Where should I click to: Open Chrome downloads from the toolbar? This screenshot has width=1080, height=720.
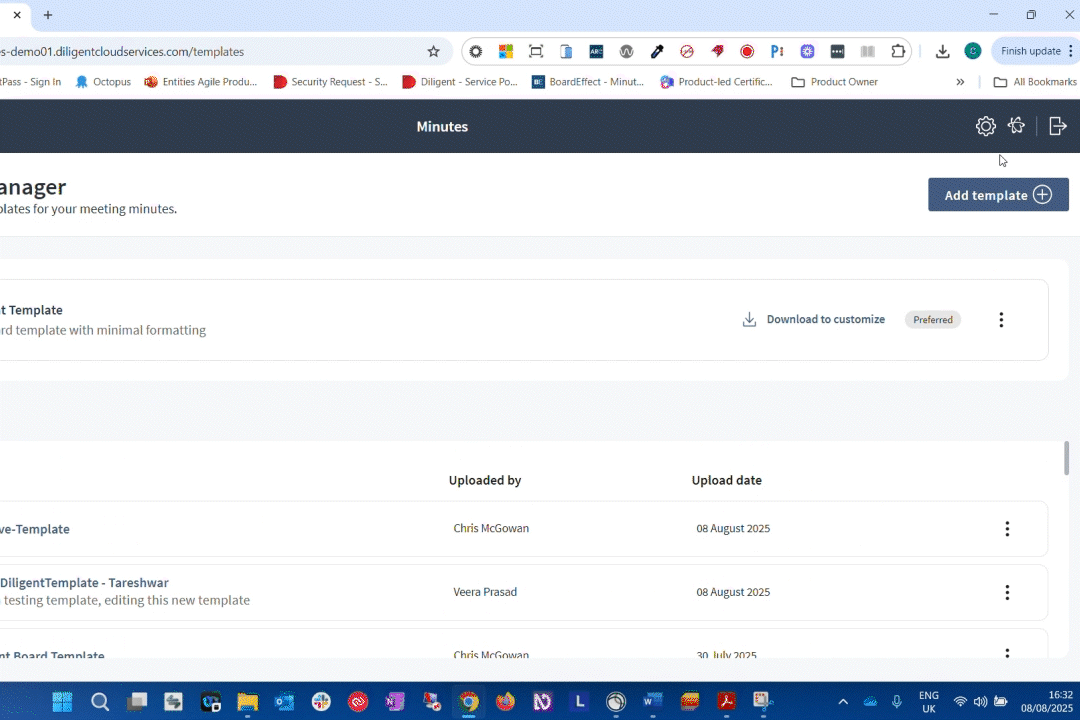click(x=941, y=51)
